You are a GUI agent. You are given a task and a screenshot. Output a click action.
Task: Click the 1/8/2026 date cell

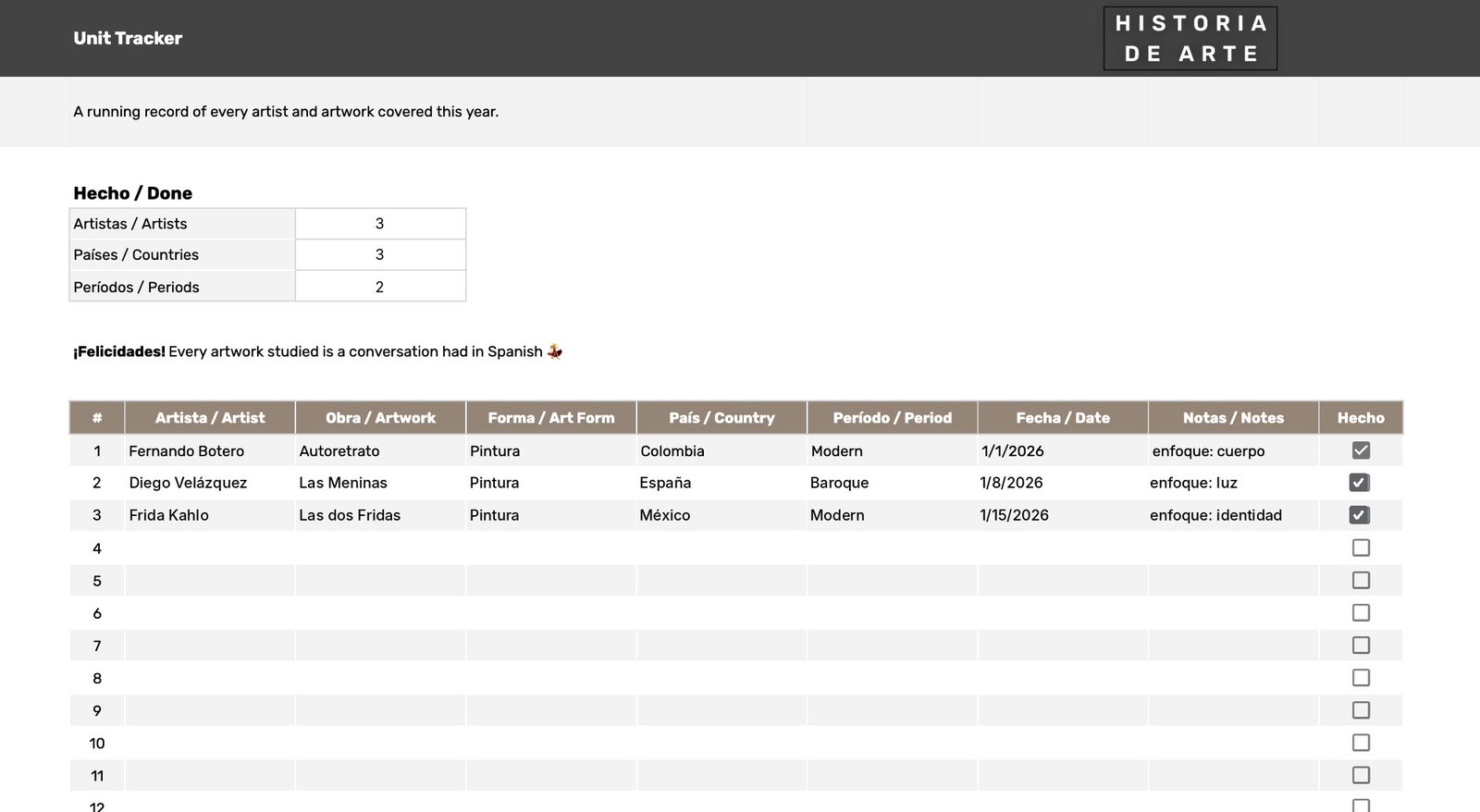[1063, 483]
